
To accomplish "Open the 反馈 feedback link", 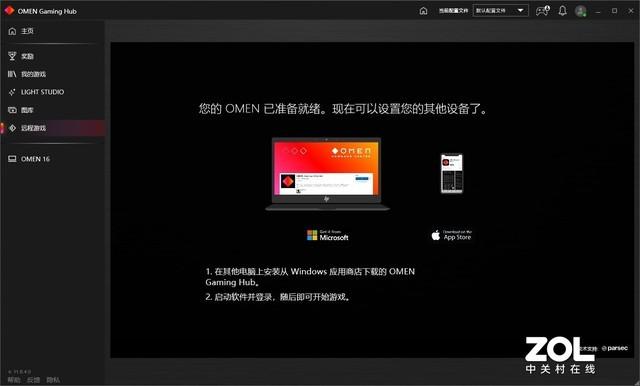I will coord(33,380).
